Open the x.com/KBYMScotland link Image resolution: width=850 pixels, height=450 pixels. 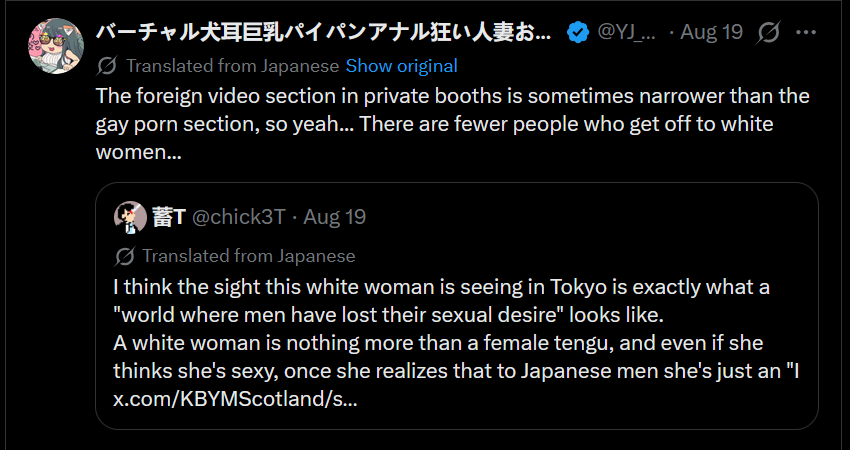235,400
